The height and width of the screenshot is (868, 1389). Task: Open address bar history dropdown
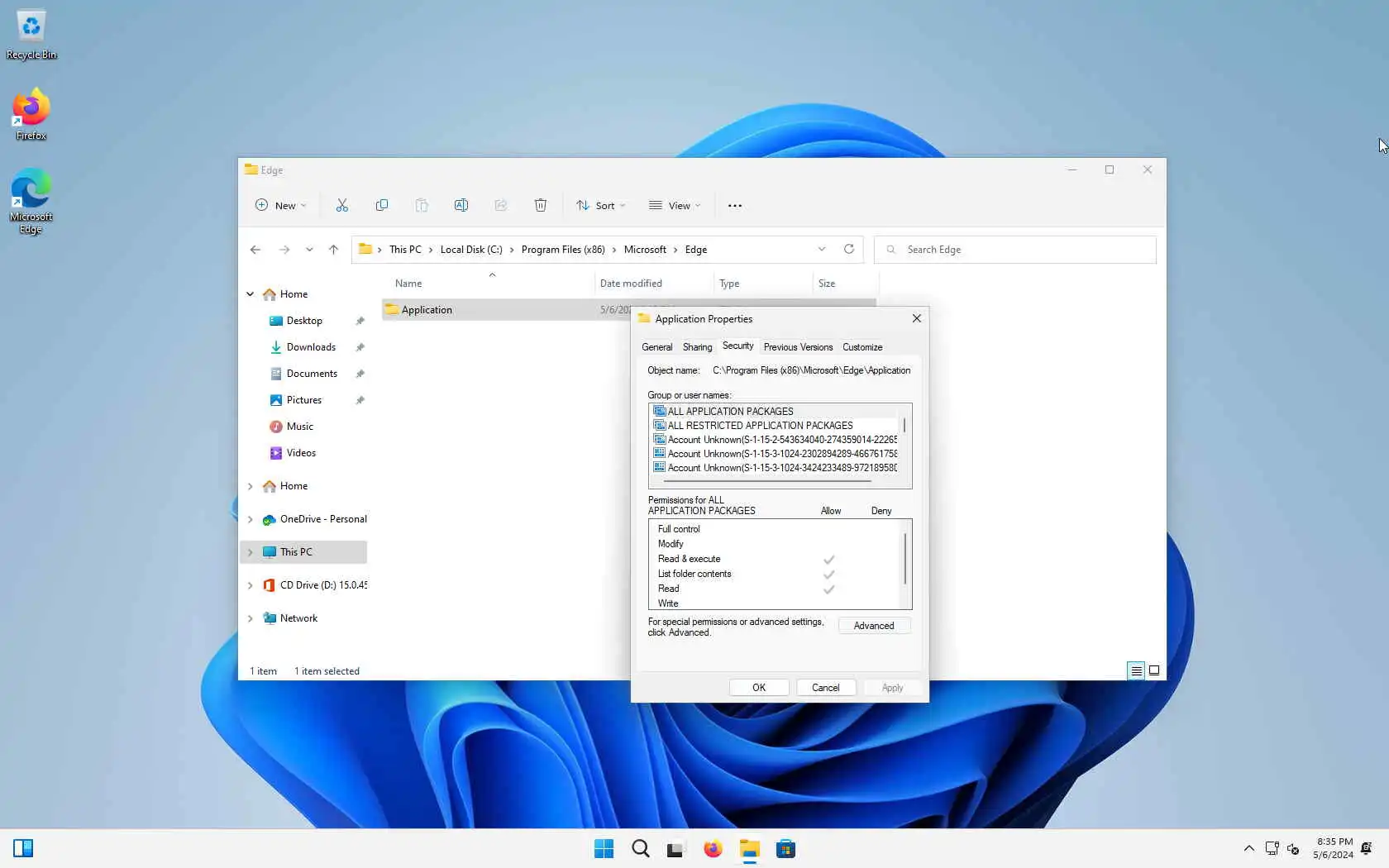pyautogui.click(x=822, y=250)
